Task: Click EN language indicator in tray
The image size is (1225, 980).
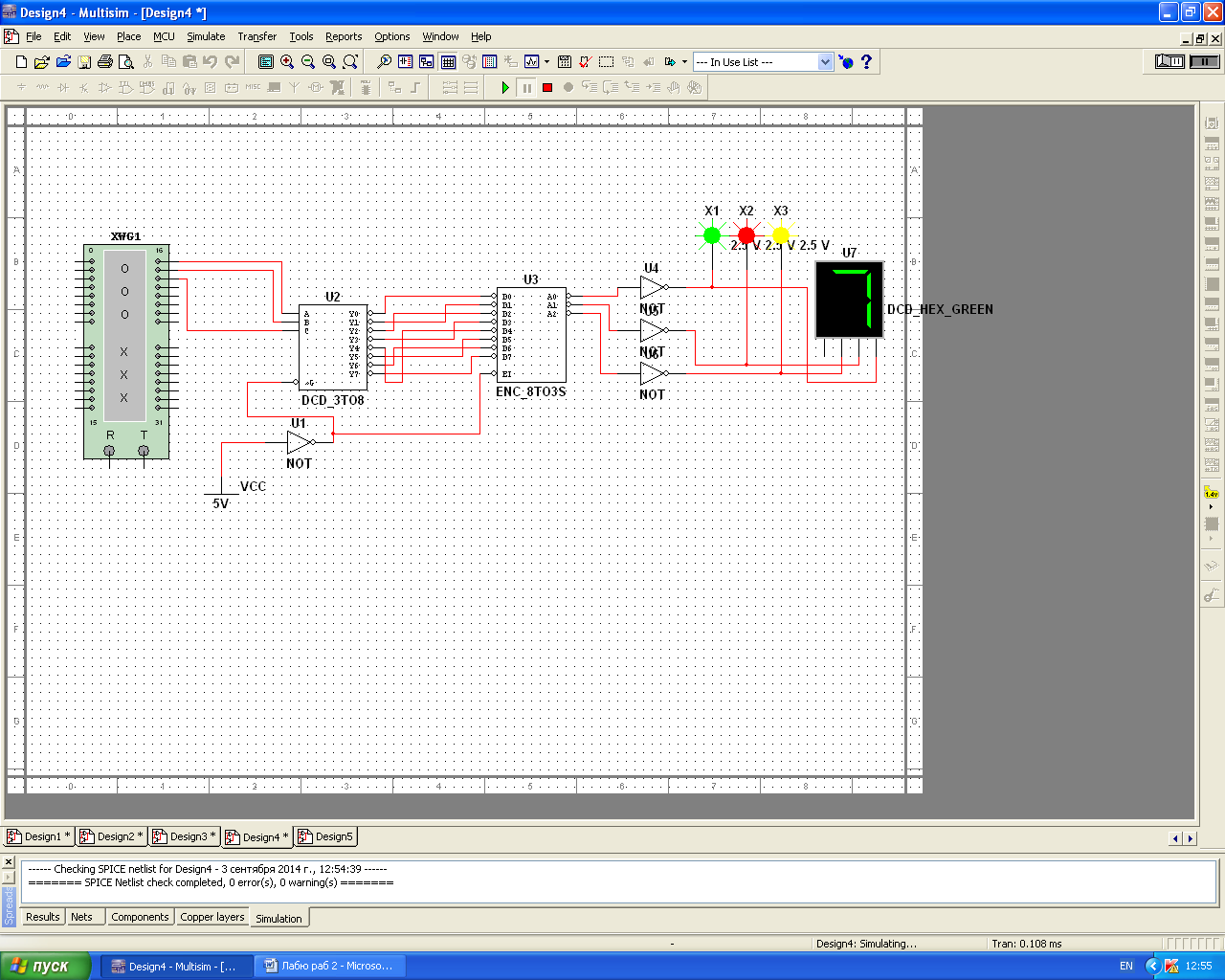Action: pyautogui.click(x=1126, y=966)
